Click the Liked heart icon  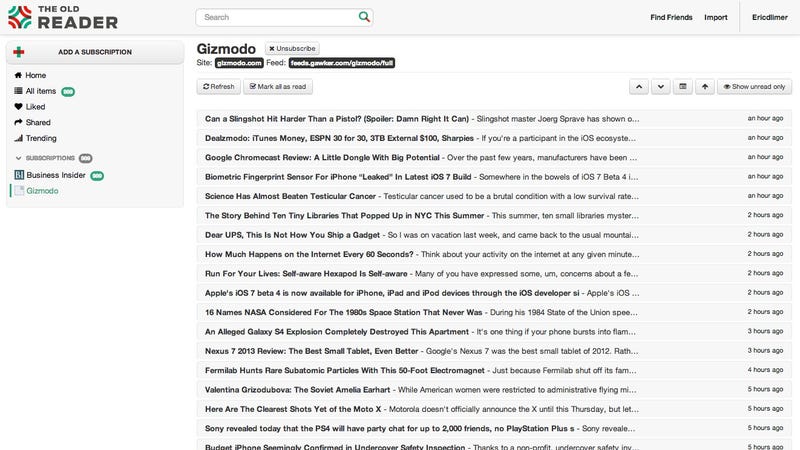[18, 107]
